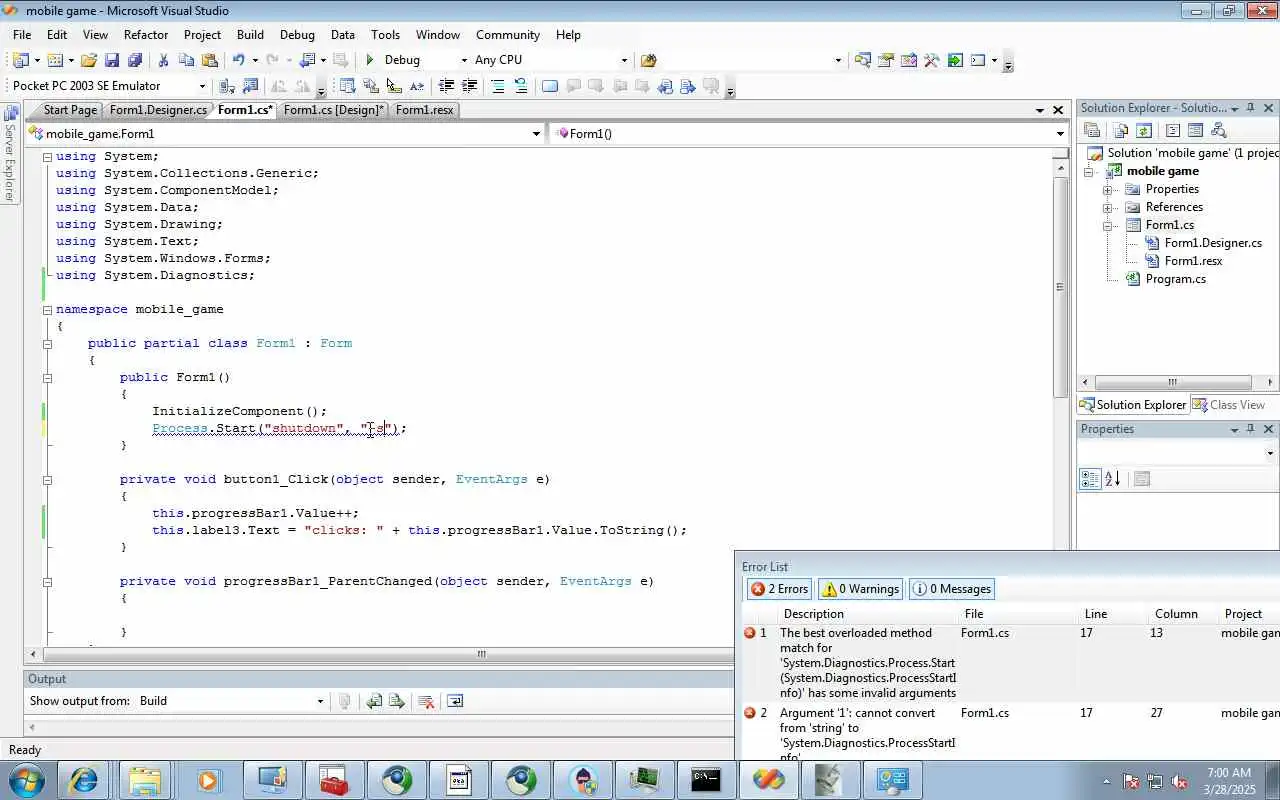Click the Toggle bookmark icon
Viewport: 1280px width, 800px height.
(550, 86)
